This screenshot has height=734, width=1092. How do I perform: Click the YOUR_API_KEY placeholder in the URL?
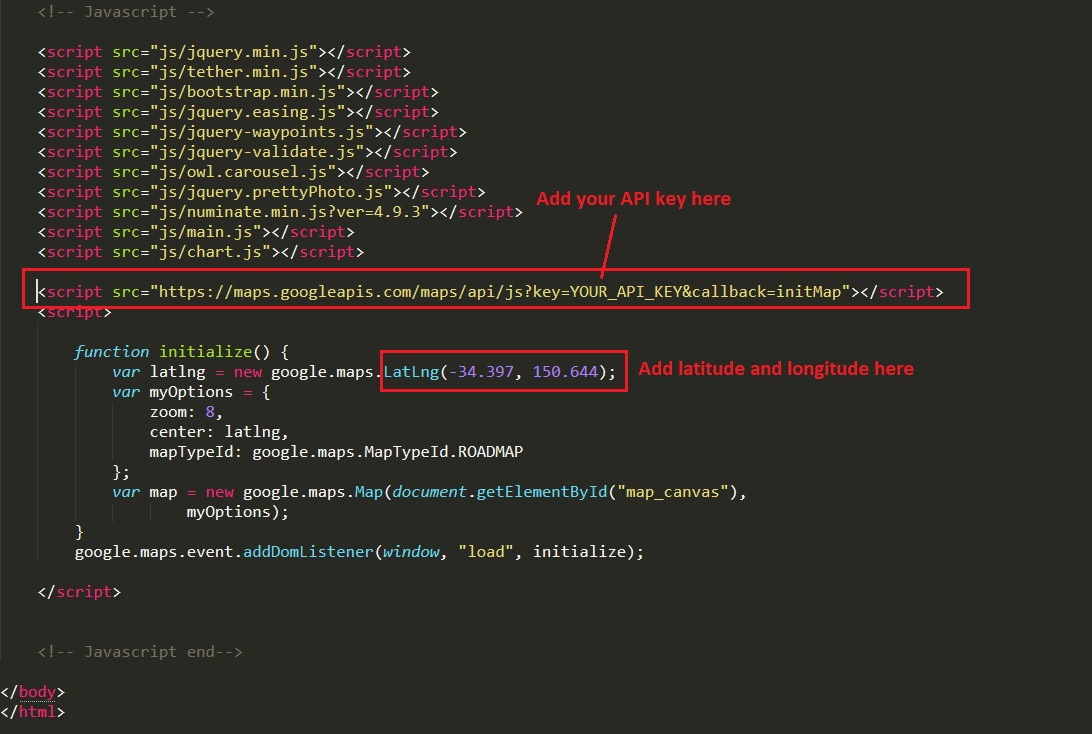click(x=627, y=292)
